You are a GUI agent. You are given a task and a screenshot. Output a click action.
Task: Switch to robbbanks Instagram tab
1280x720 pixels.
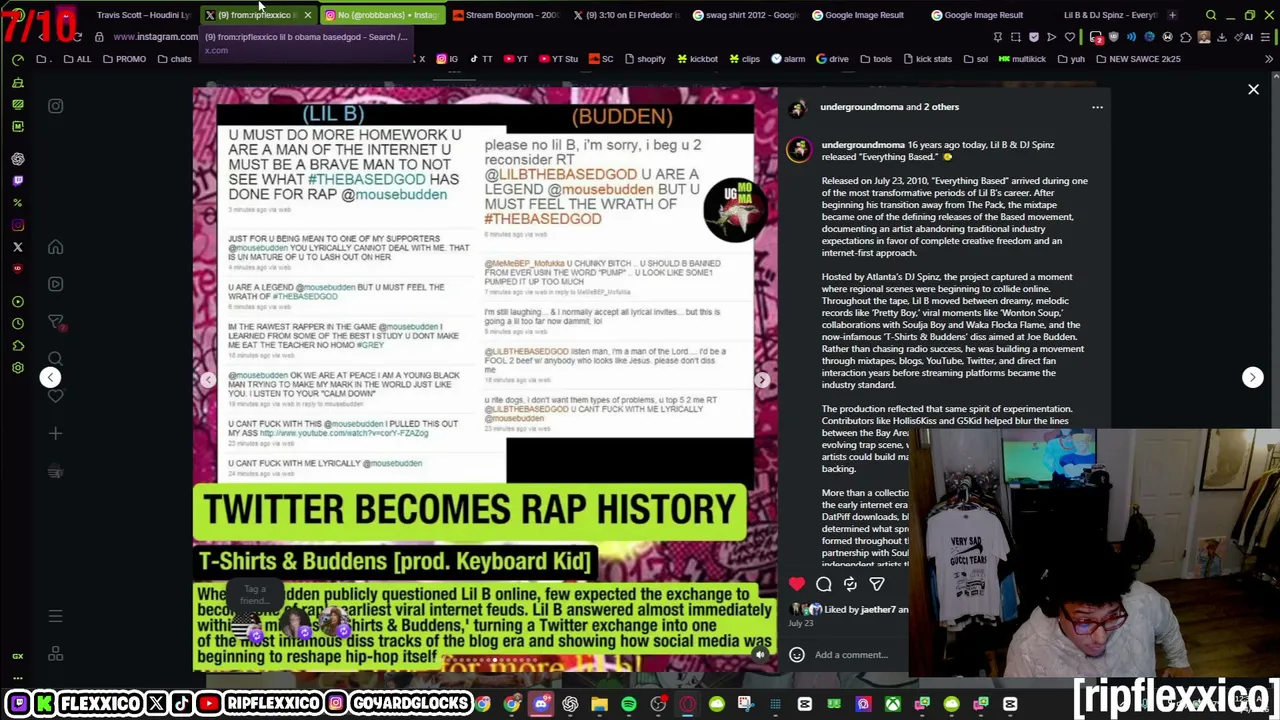click(381, 15)
